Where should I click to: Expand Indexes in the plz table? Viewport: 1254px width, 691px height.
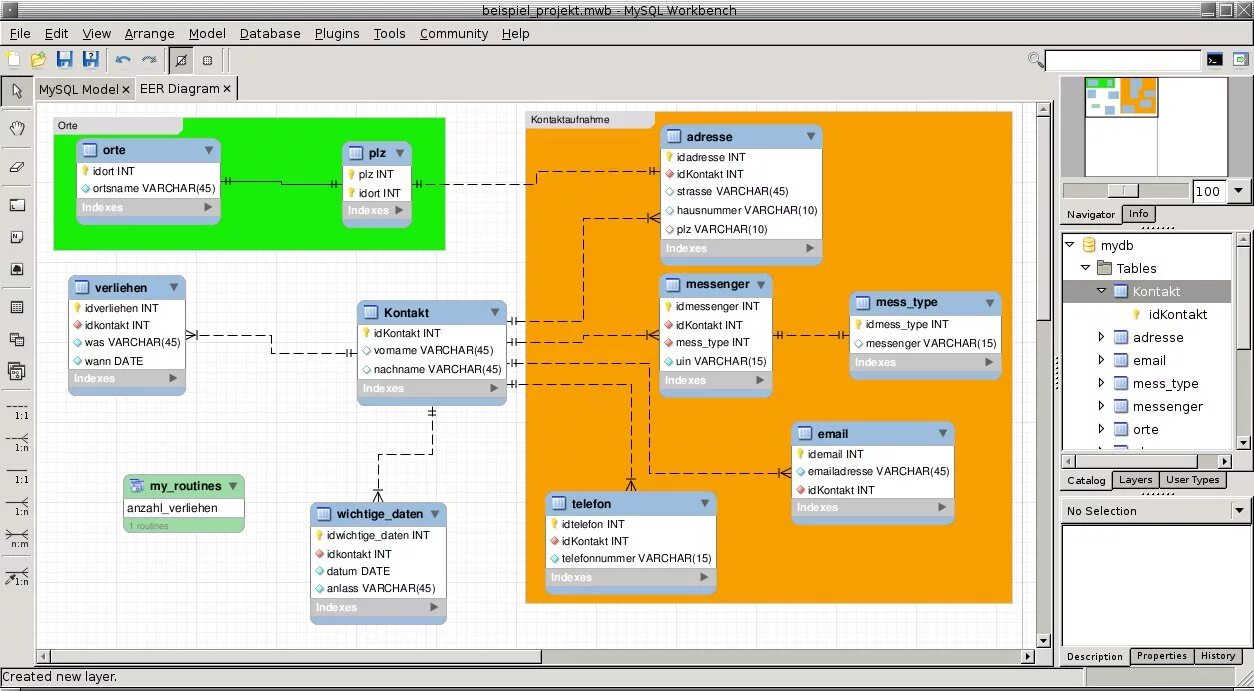tap(401, 210)
